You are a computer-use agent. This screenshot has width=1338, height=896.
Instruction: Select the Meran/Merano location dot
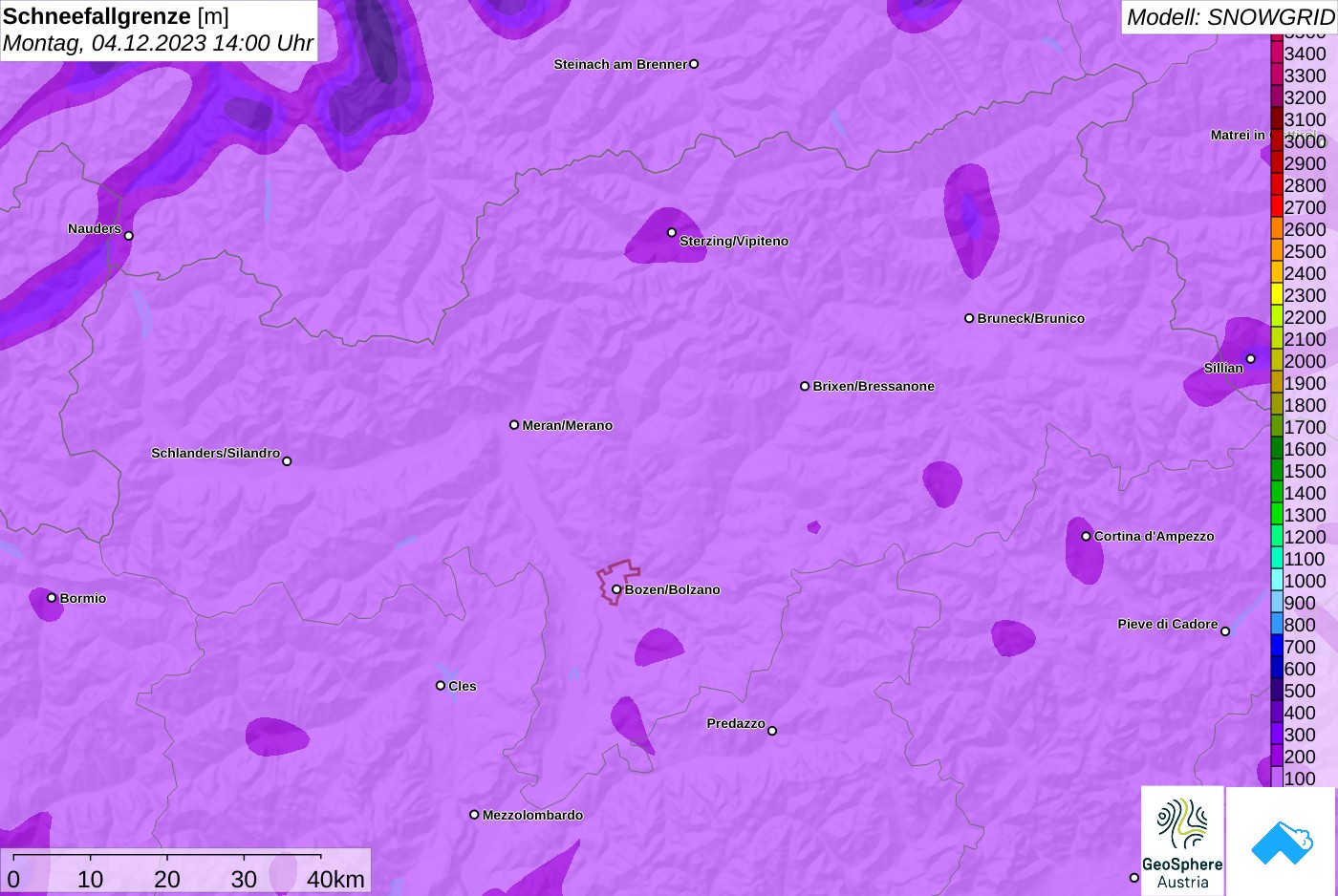(x=514, y=425)
